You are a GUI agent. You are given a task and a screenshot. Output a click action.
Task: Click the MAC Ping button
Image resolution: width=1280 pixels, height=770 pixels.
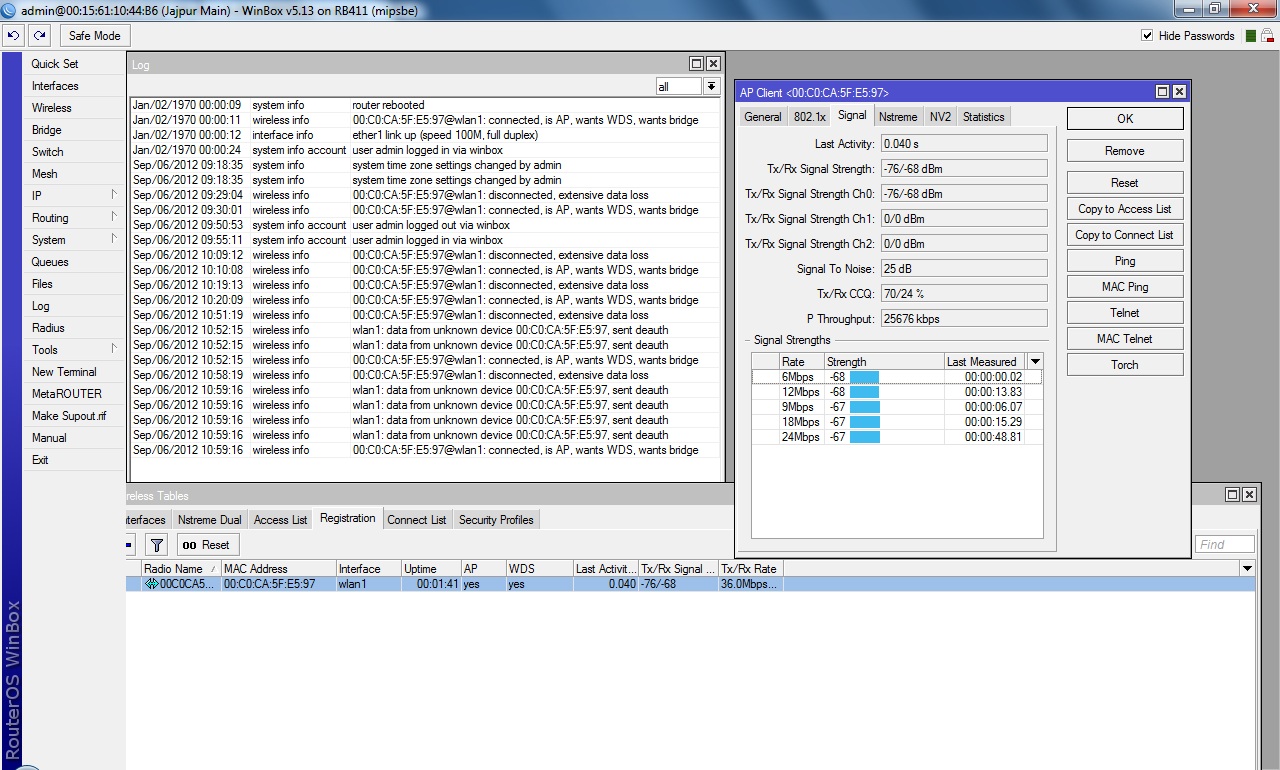[x=1125, y=287]
